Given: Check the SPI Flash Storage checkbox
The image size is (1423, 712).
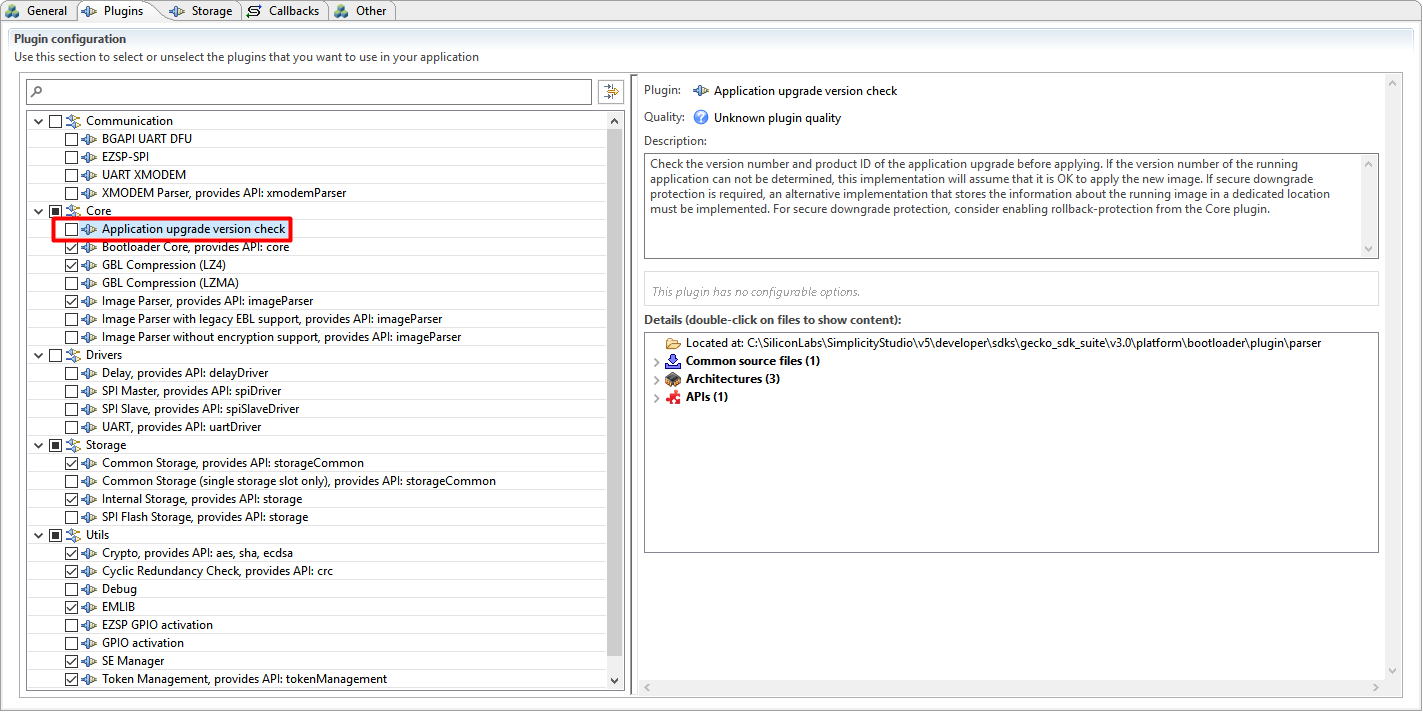Looking at the screenshot, I should pos(71,517).
